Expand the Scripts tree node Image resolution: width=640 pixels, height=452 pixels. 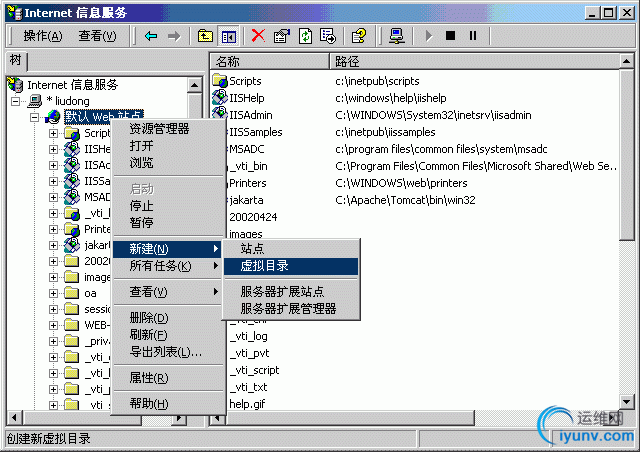pyautogui.click(x=53, y=134)
